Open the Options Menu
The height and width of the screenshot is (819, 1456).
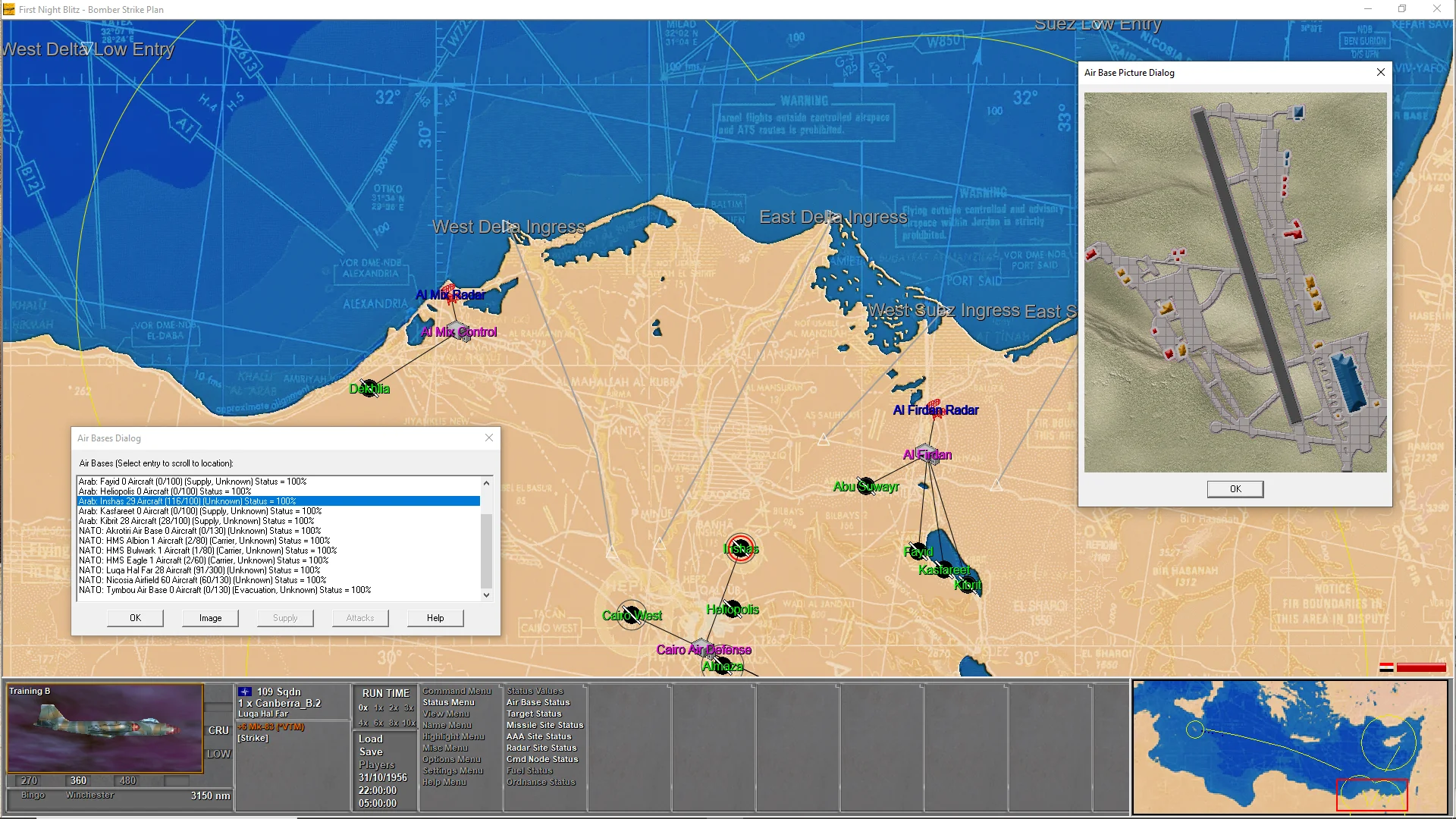(451, 759)
